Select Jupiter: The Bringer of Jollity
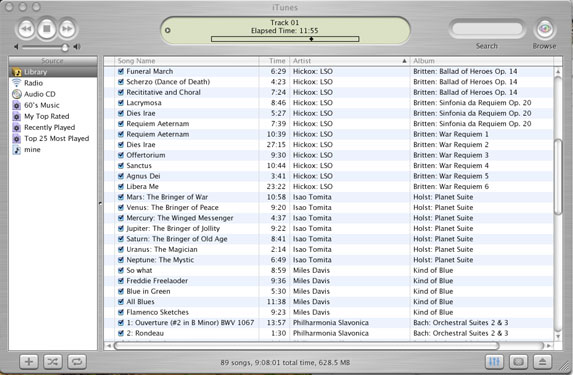 (x=329, y=228)
